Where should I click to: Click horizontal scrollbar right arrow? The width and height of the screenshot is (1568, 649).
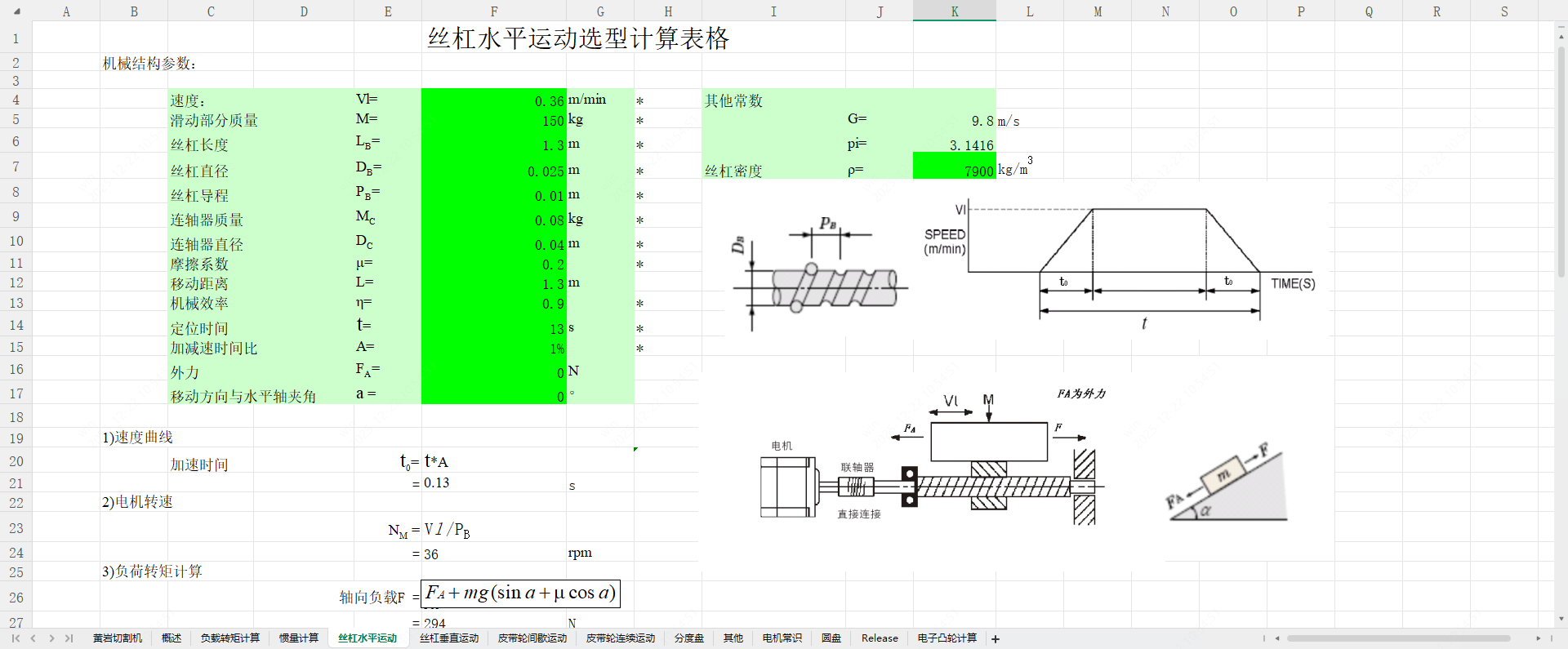coord(1538,638)
